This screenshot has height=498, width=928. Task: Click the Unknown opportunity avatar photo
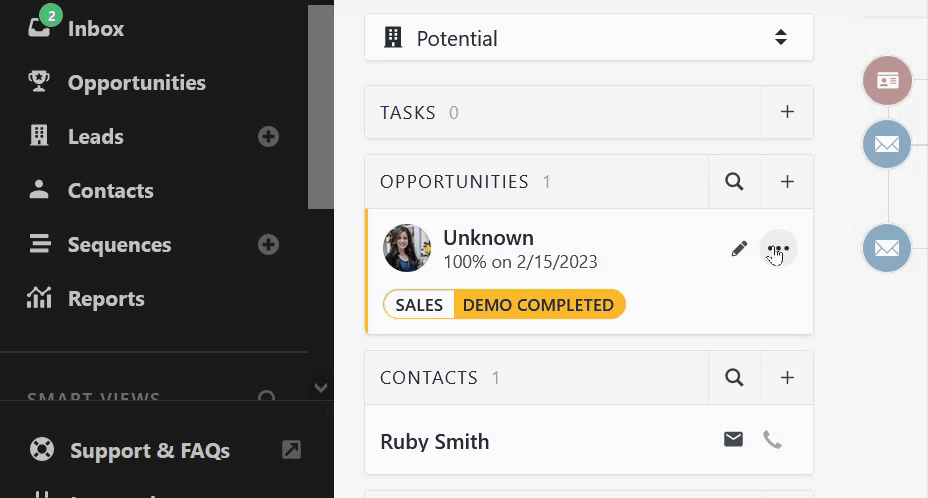[407, 248]
